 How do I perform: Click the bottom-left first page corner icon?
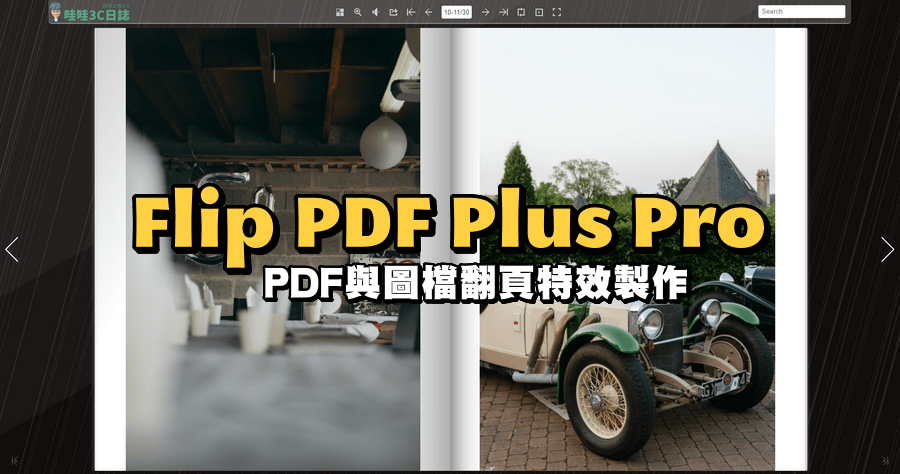coord(14,460)
